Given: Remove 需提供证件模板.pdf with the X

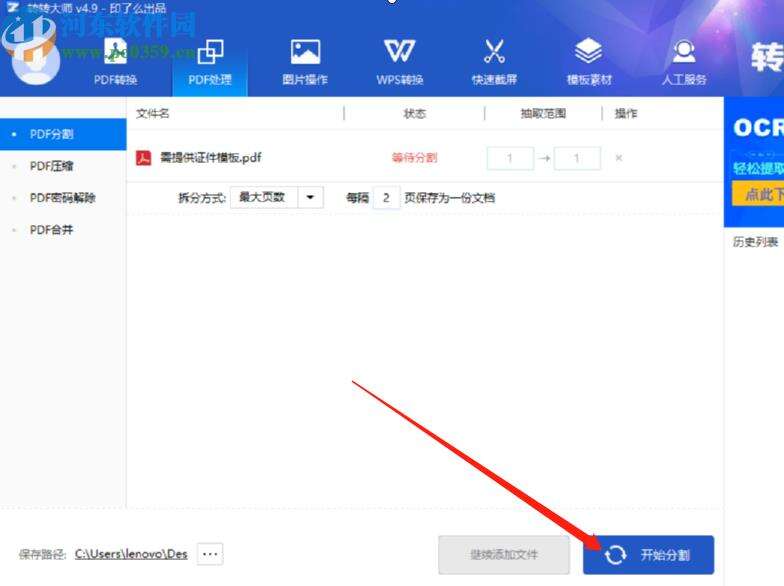Looking at the screenshot, I should (x=618, y=158).
